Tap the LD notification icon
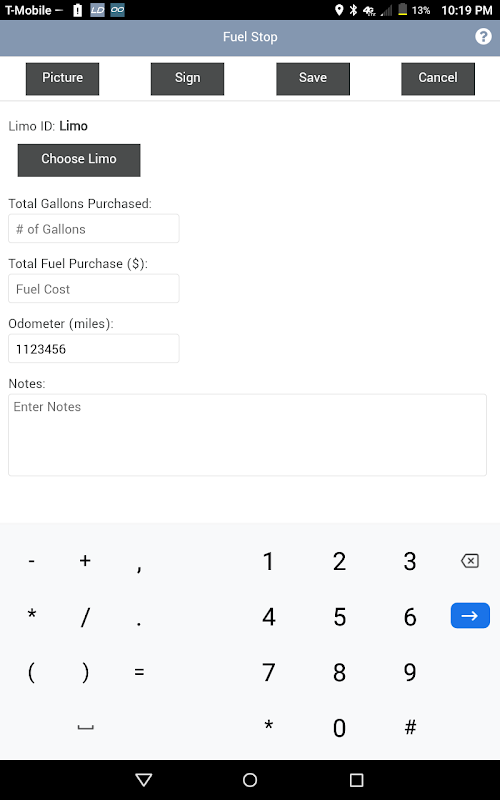The width and height of the screenshot is (500, 800). coord(97,10)
